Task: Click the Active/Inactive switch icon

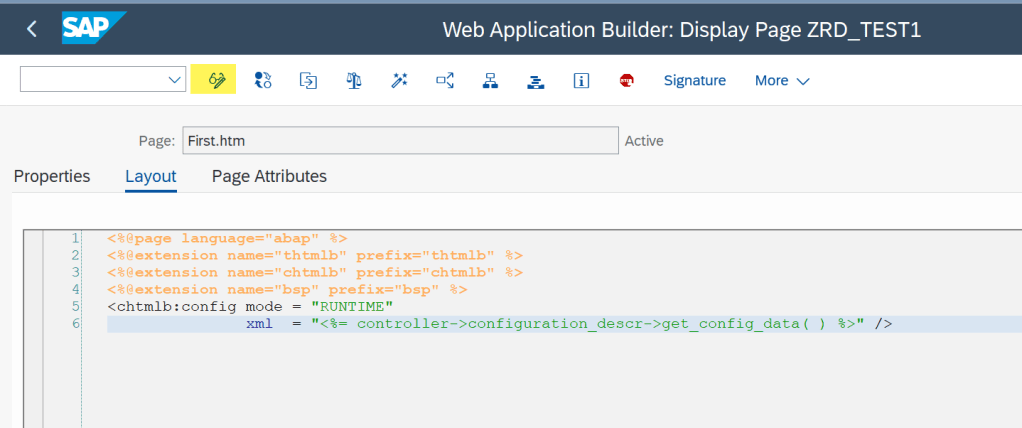Action: (x=263, y=80)
